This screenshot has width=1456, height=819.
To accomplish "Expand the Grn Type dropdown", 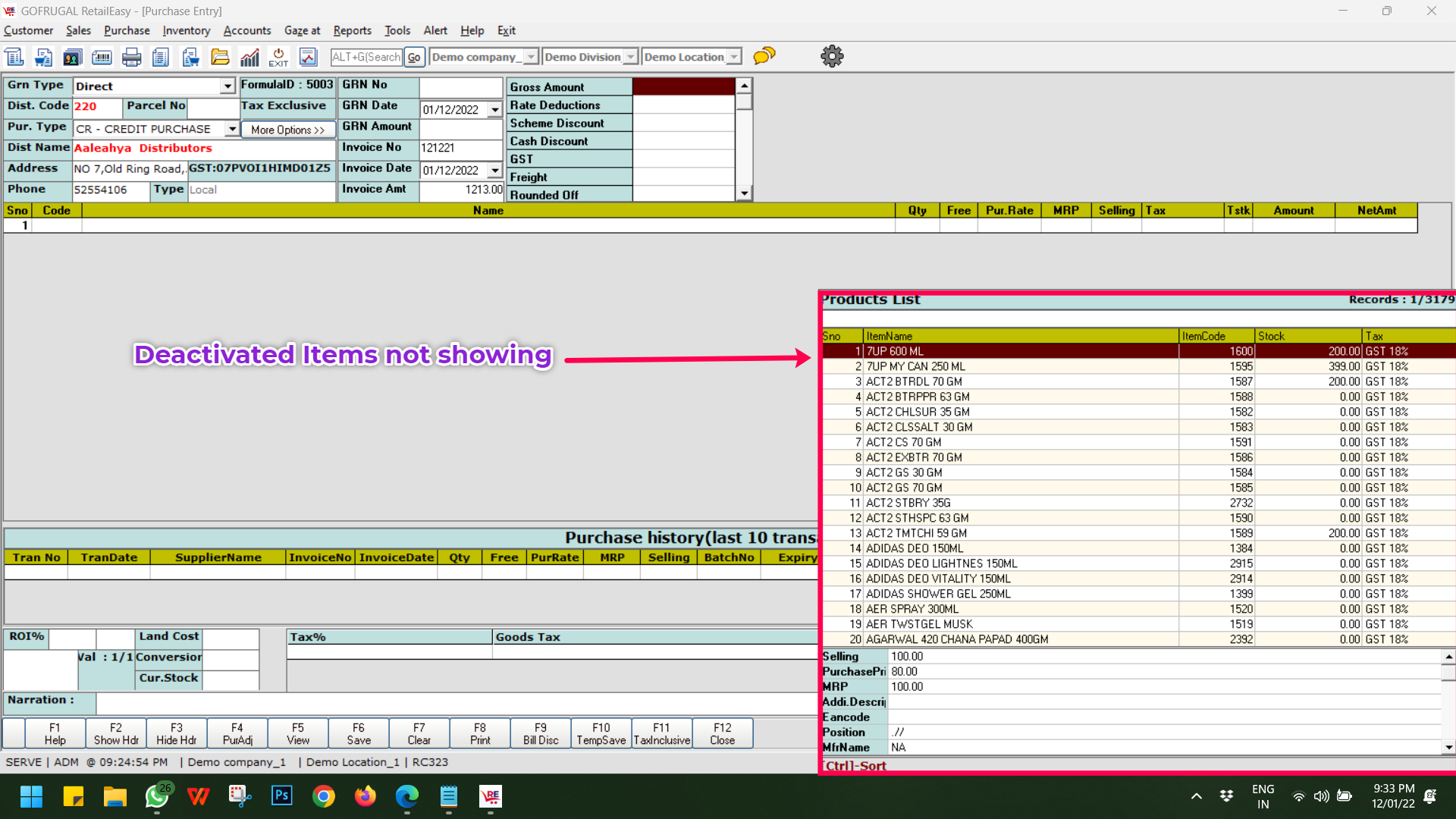I will pyautogui.click(x=227, y=86).
